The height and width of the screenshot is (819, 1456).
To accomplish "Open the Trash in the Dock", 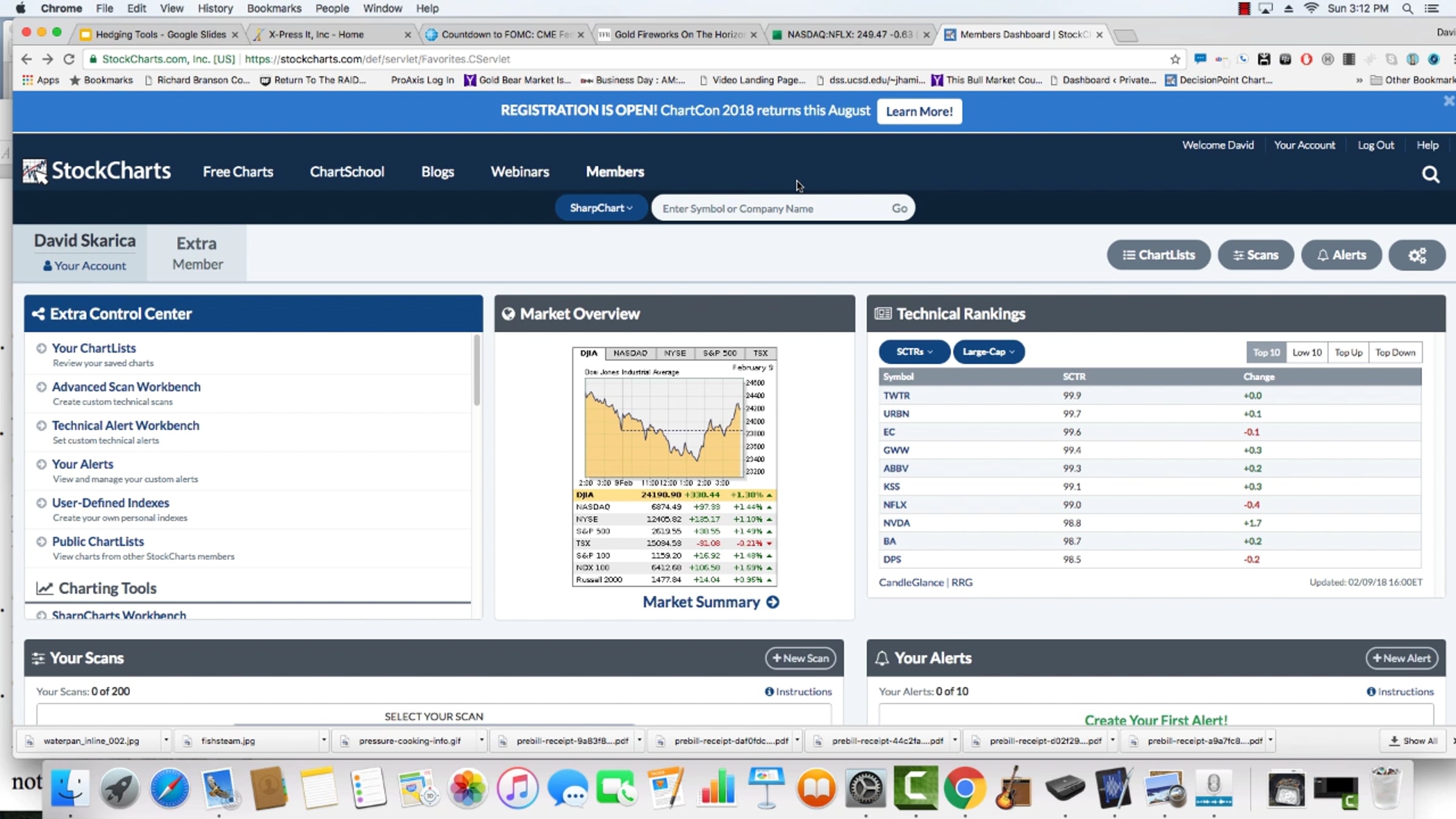I will click(1386, 788).
